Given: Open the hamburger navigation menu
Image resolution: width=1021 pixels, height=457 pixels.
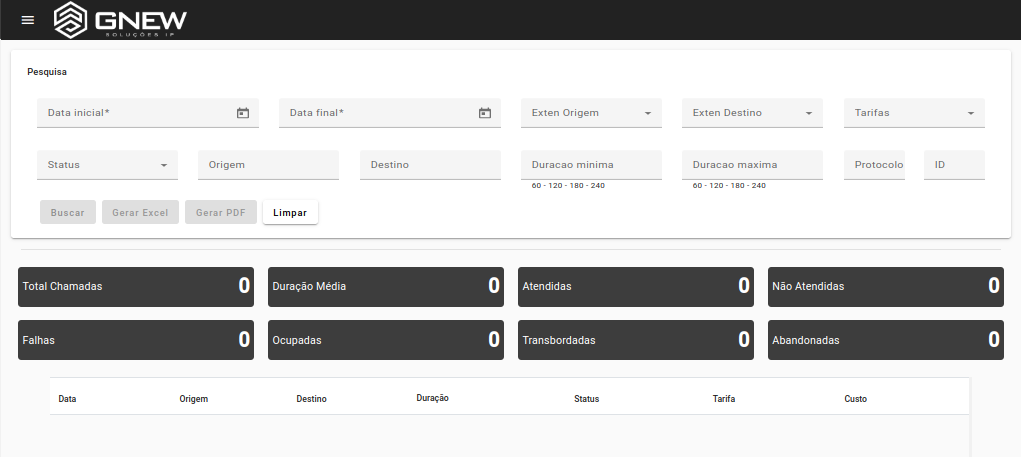Looking at the screenshot, I should tap(27, 20).
